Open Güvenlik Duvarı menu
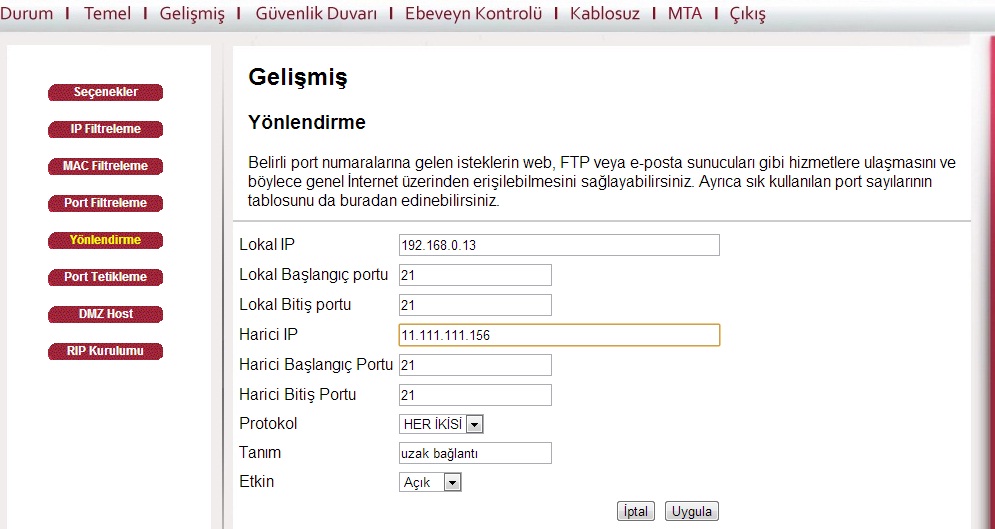The height and width of the screenshot is (529, 995). (x=316, y=14)
